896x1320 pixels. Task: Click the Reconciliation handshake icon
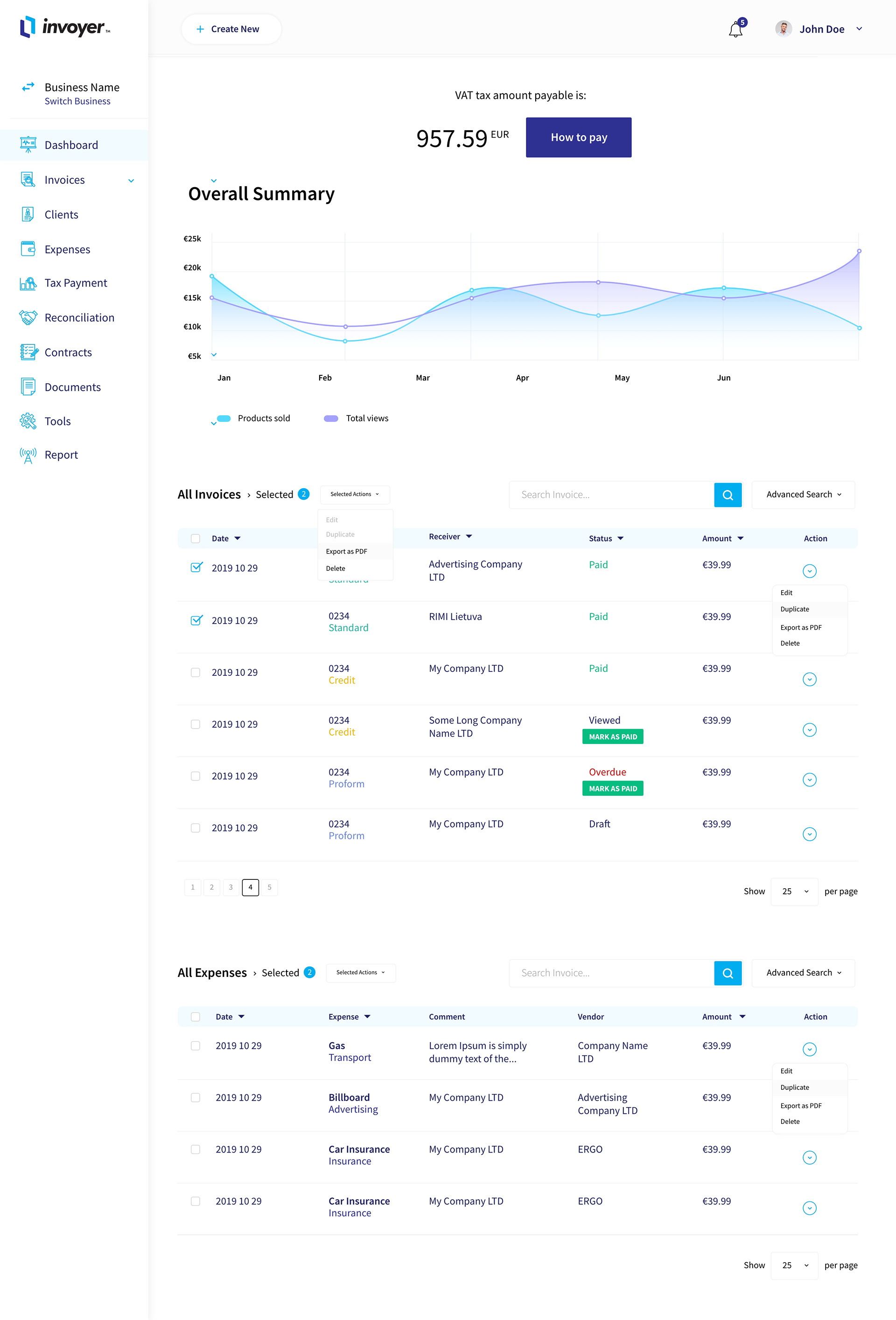pos(28,317)
